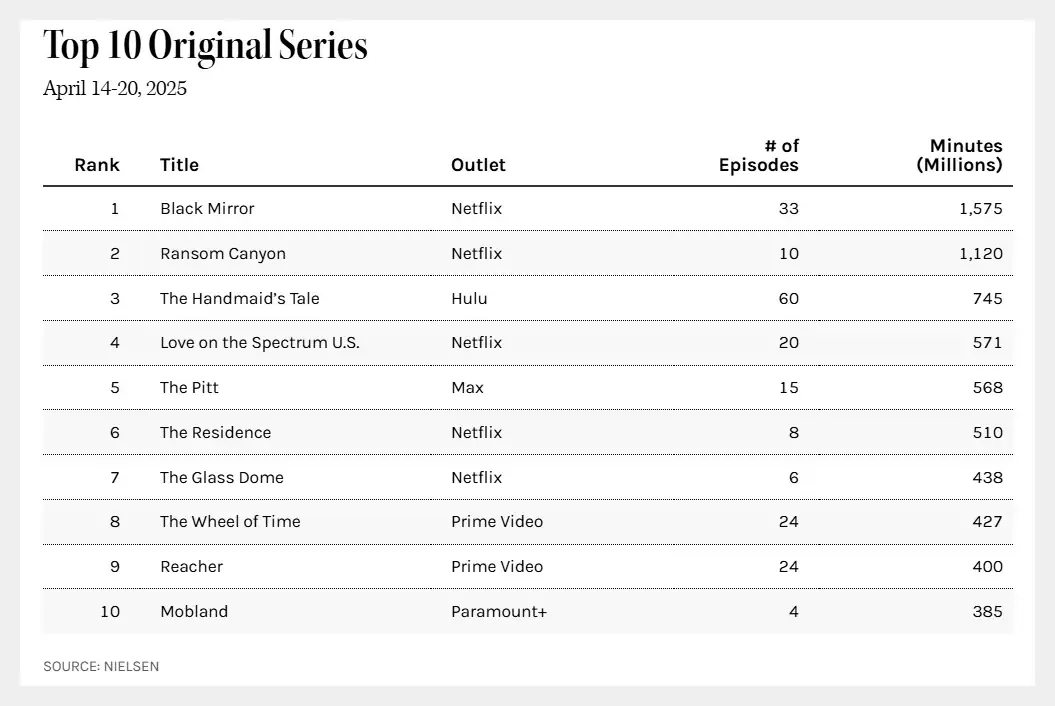Select The Wheel of Time title

pyautogui.click(x=230, y=522)
